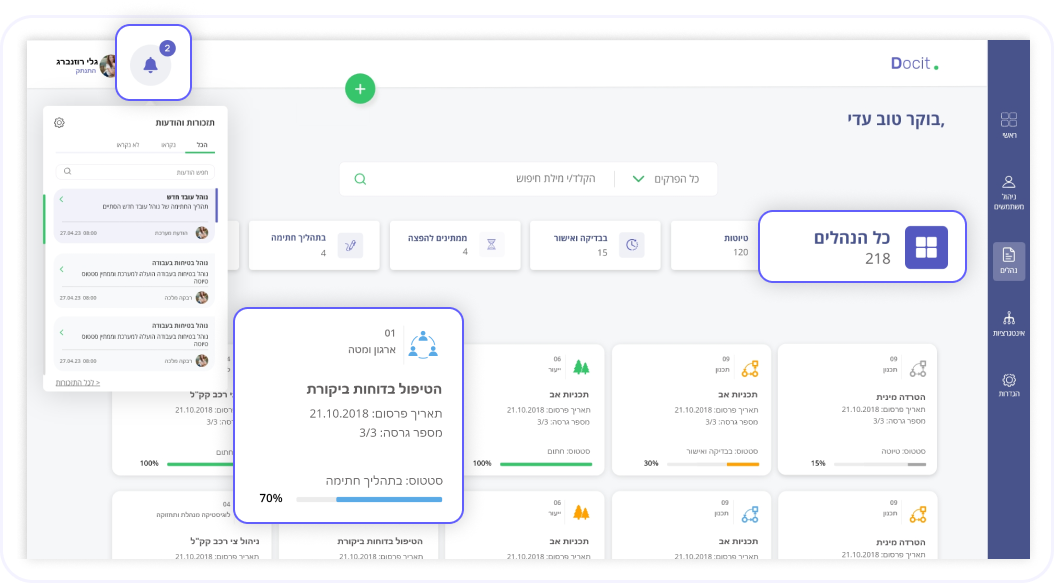Switch to the נקראו read tab

coord(167,145)
